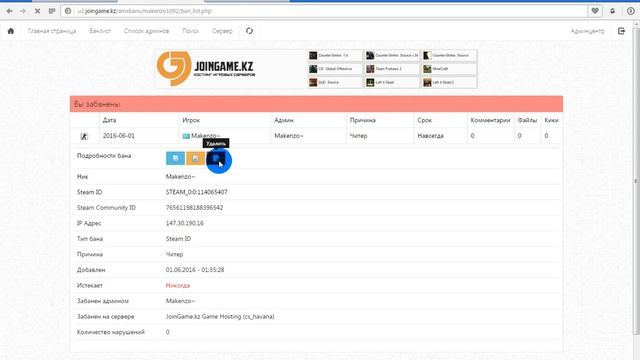Click the IP address 147.30.190.16
Viewport: 640px width, 360px height.
(184, 223)
